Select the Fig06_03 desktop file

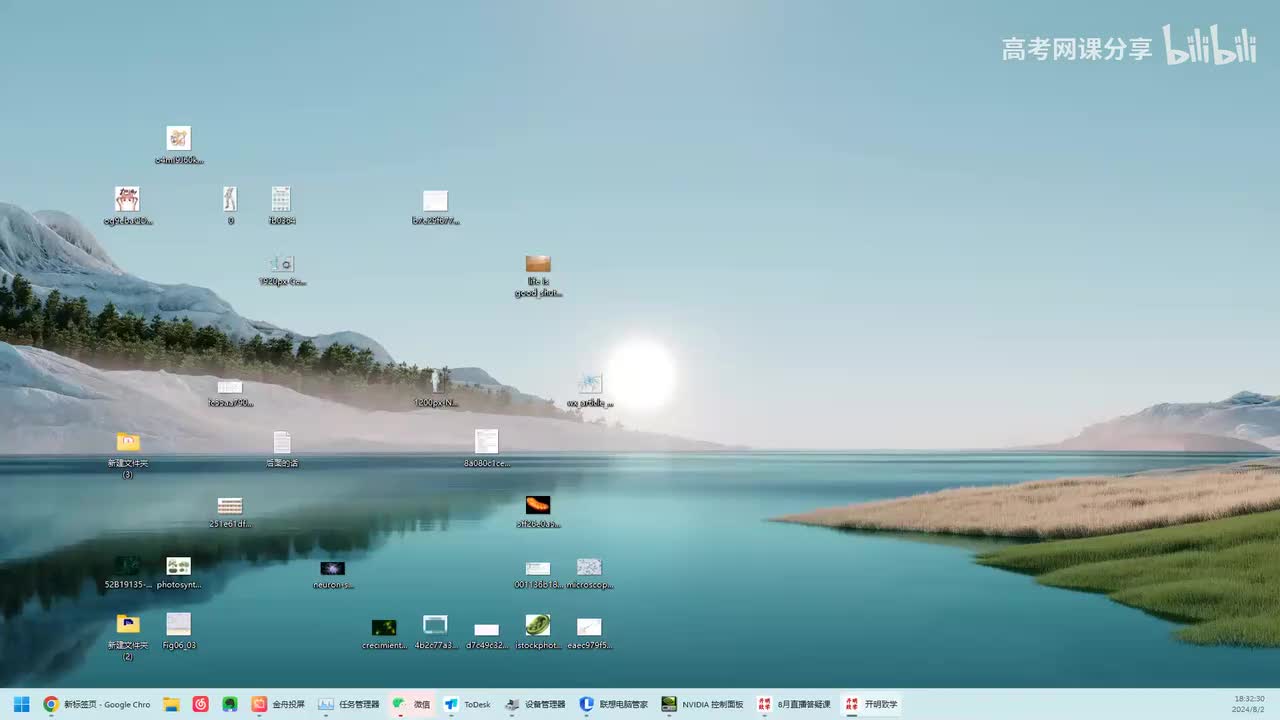coord(179,631)
